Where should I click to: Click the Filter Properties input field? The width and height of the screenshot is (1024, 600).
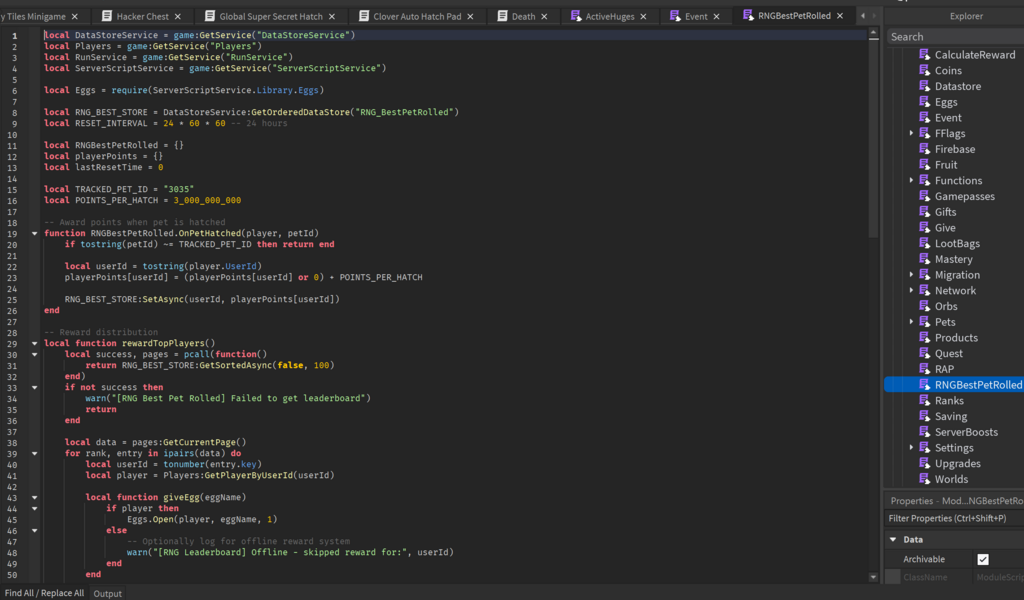(x=954, y=518)
